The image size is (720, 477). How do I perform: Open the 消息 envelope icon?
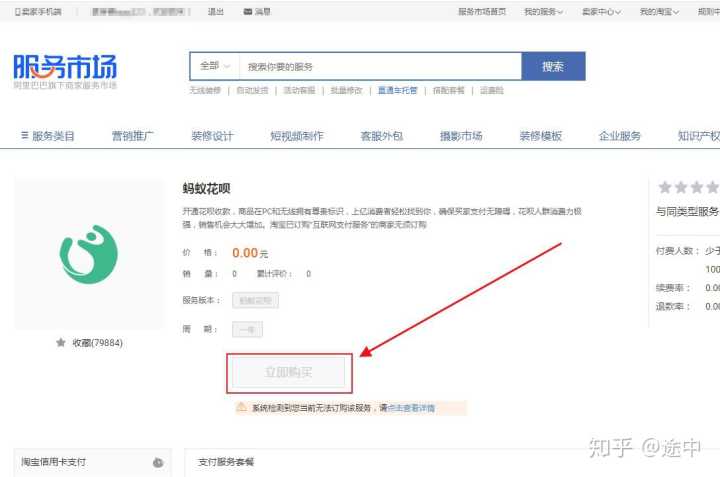point(248,11)
